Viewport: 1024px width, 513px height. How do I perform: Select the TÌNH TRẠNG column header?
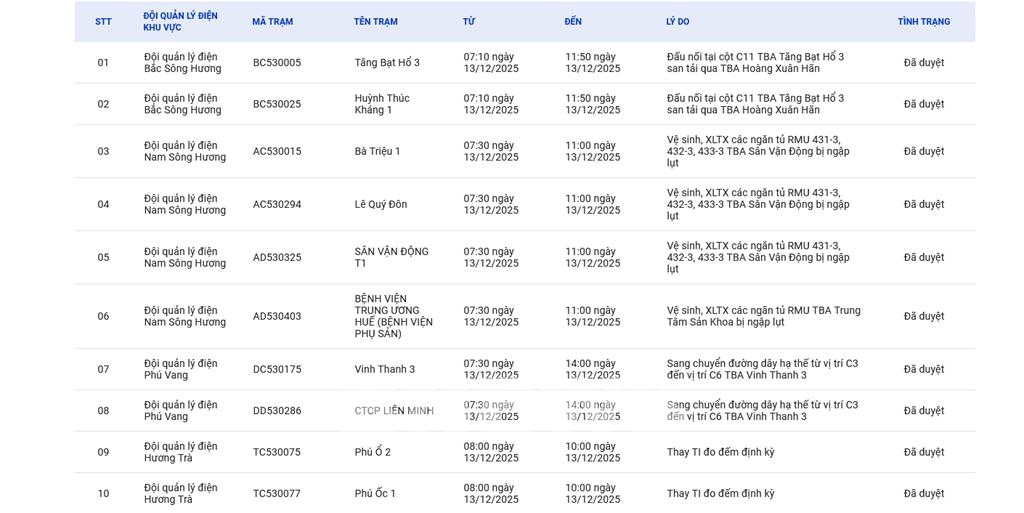click(923, 22)
